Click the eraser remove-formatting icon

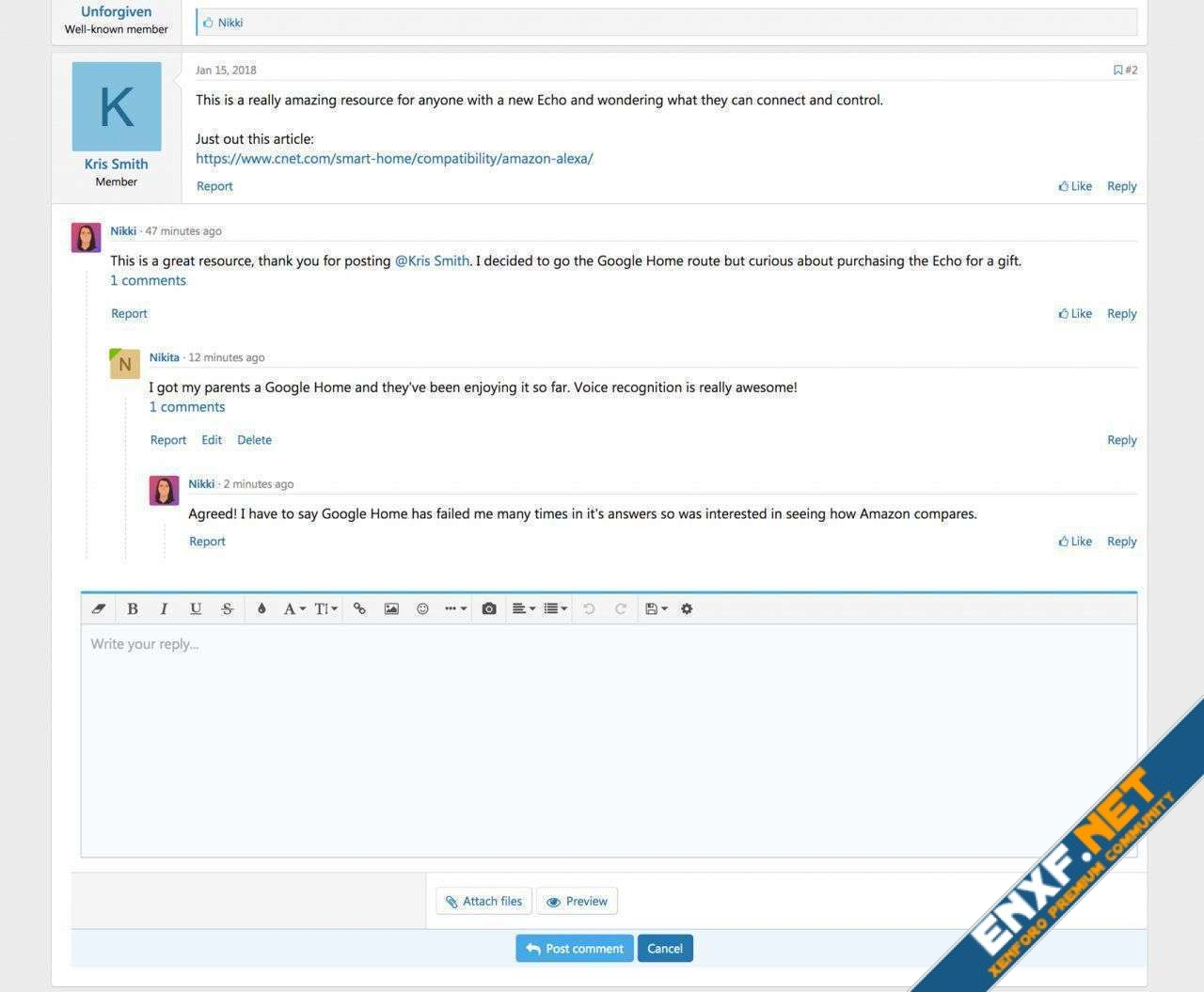99,608
